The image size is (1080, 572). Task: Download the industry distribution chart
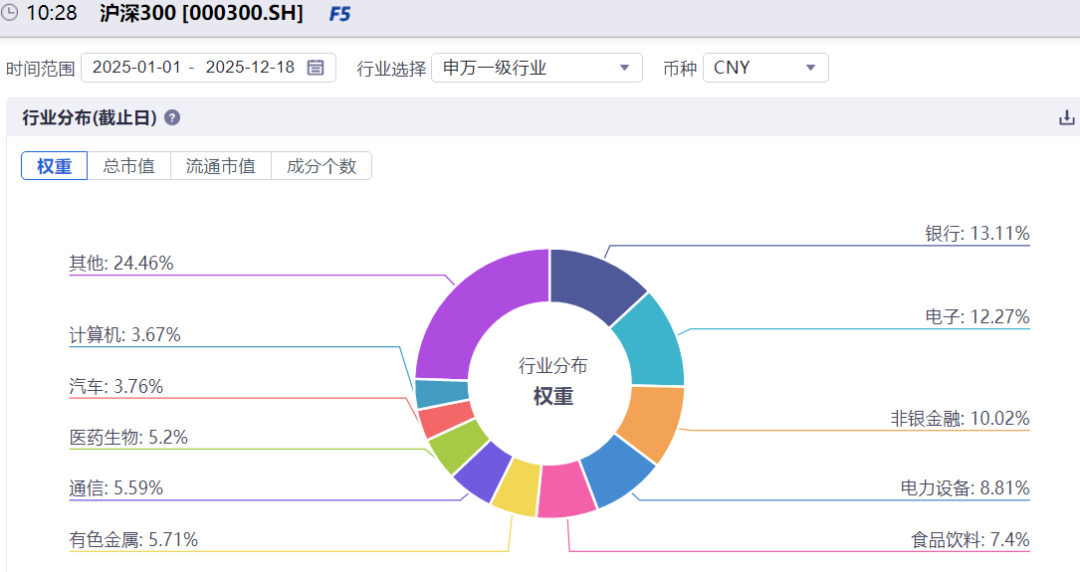click(x=1066, y=118)
